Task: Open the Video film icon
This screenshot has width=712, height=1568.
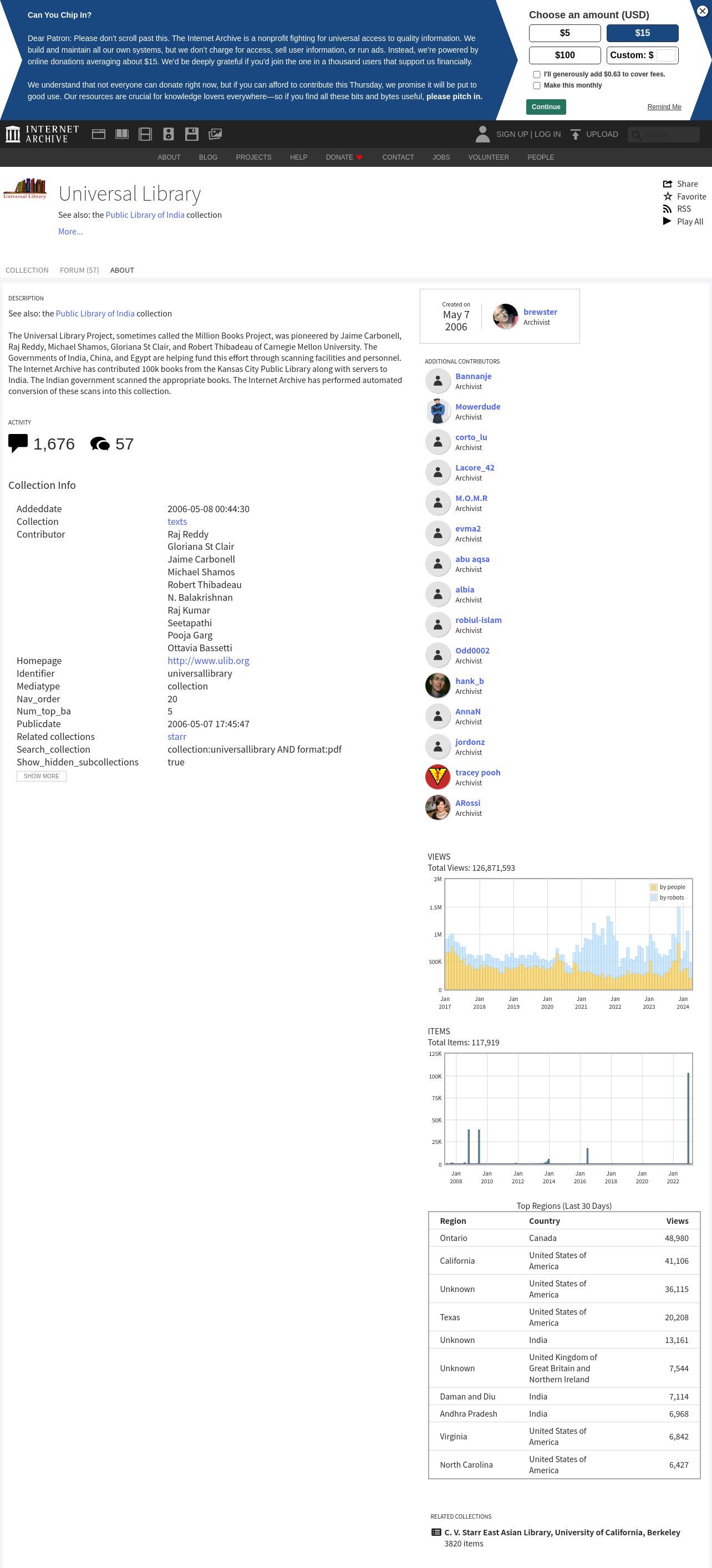Action: [x=145, y=134]
